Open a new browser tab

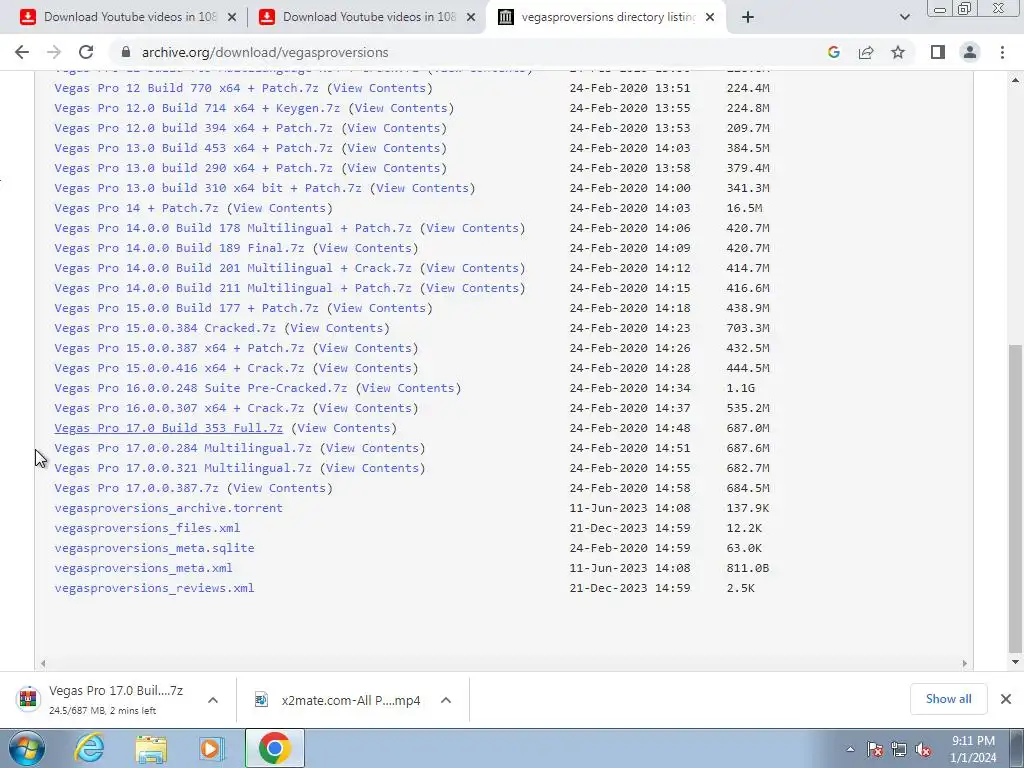[x=748, y=17]
